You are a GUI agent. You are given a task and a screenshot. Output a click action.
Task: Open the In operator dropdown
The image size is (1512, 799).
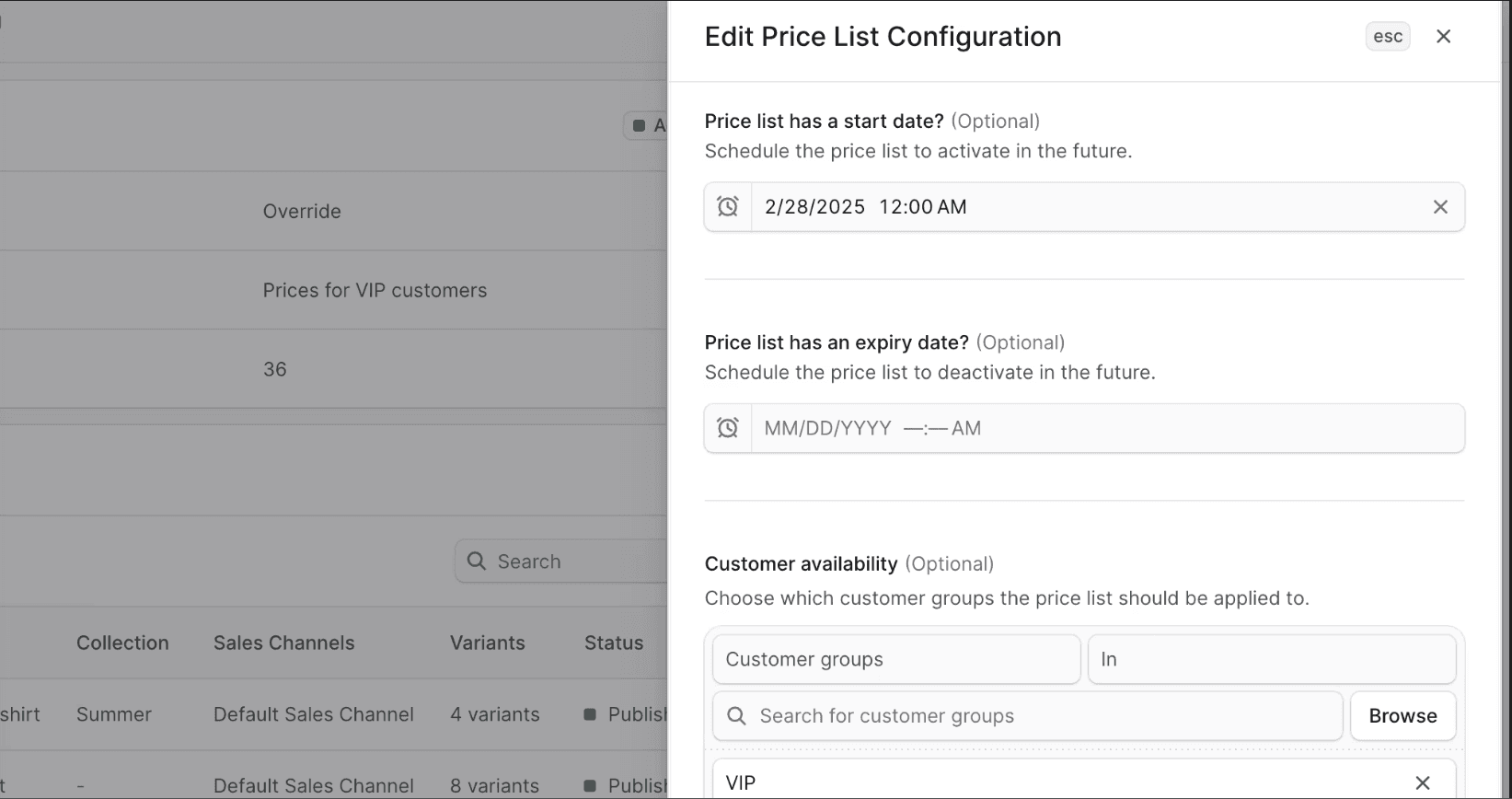click(x=1272, y=659)
